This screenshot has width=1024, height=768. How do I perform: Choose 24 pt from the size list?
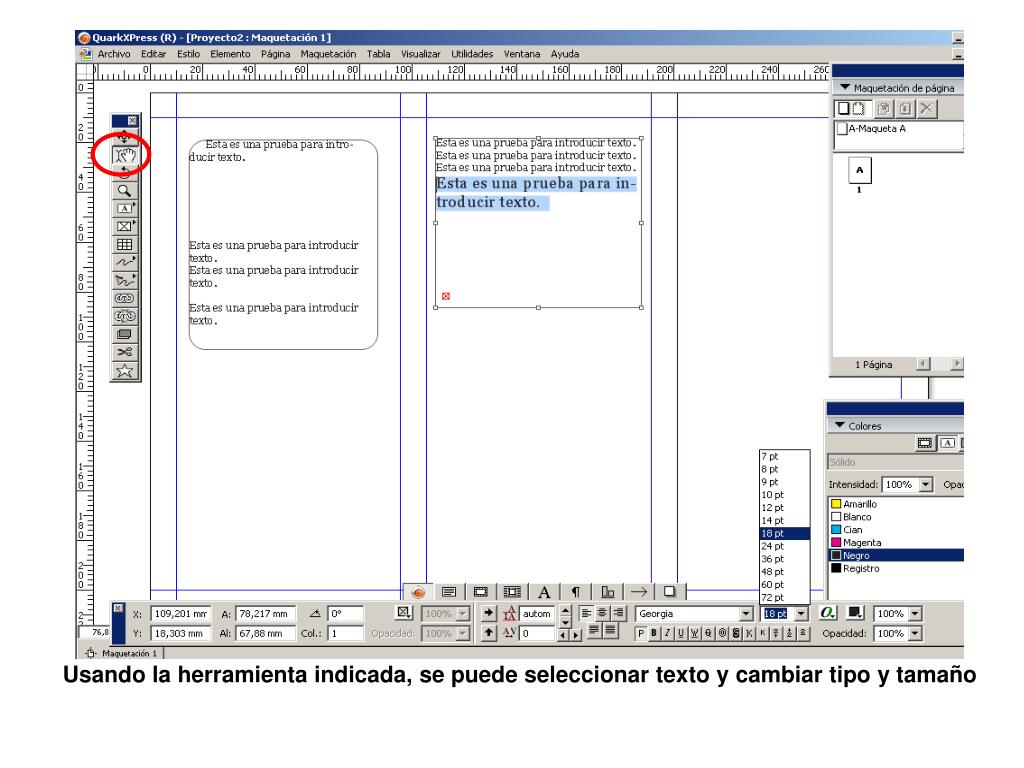pyautogui.click(x=784, y=546)
